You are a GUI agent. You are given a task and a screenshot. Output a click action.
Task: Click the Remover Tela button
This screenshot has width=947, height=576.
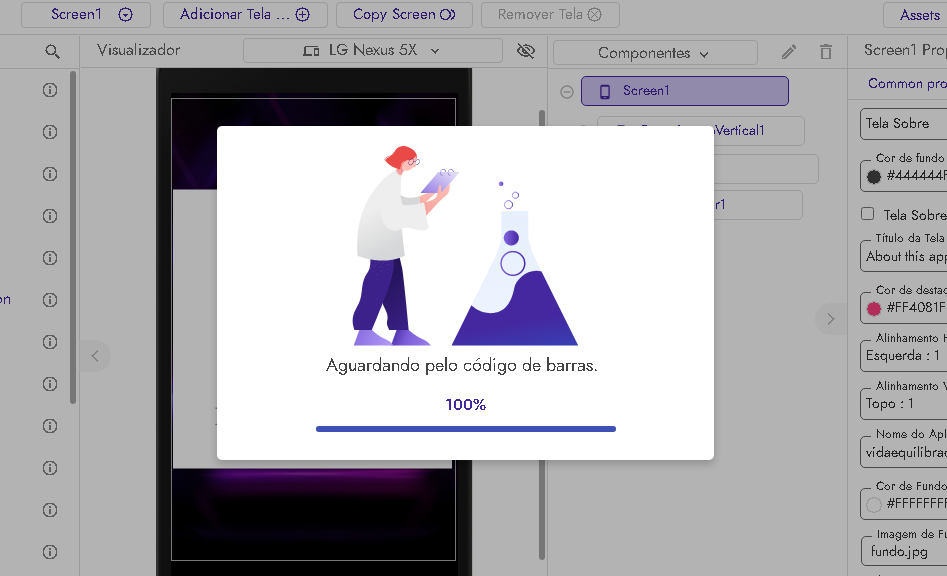coord(550,14)
